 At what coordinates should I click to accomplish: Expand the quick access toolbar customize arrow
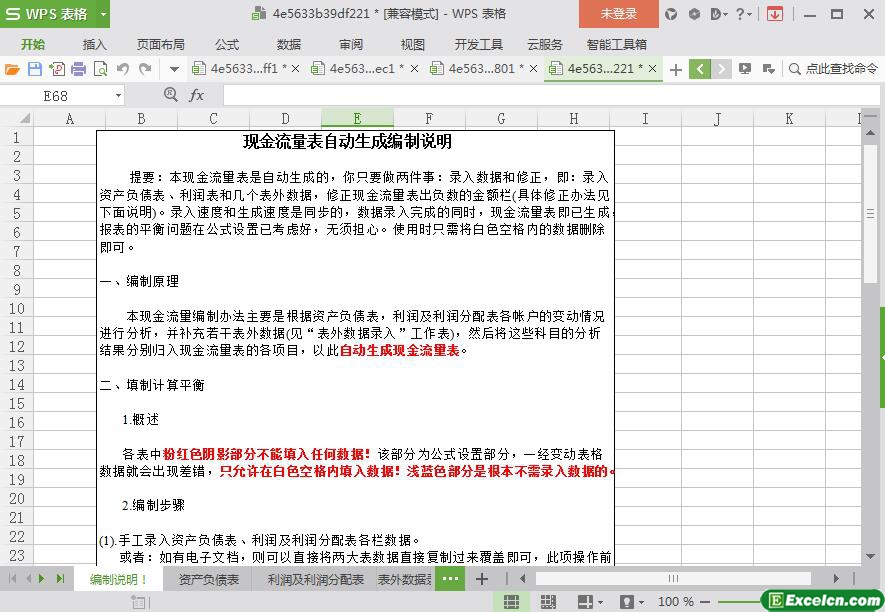coord(173,69)
